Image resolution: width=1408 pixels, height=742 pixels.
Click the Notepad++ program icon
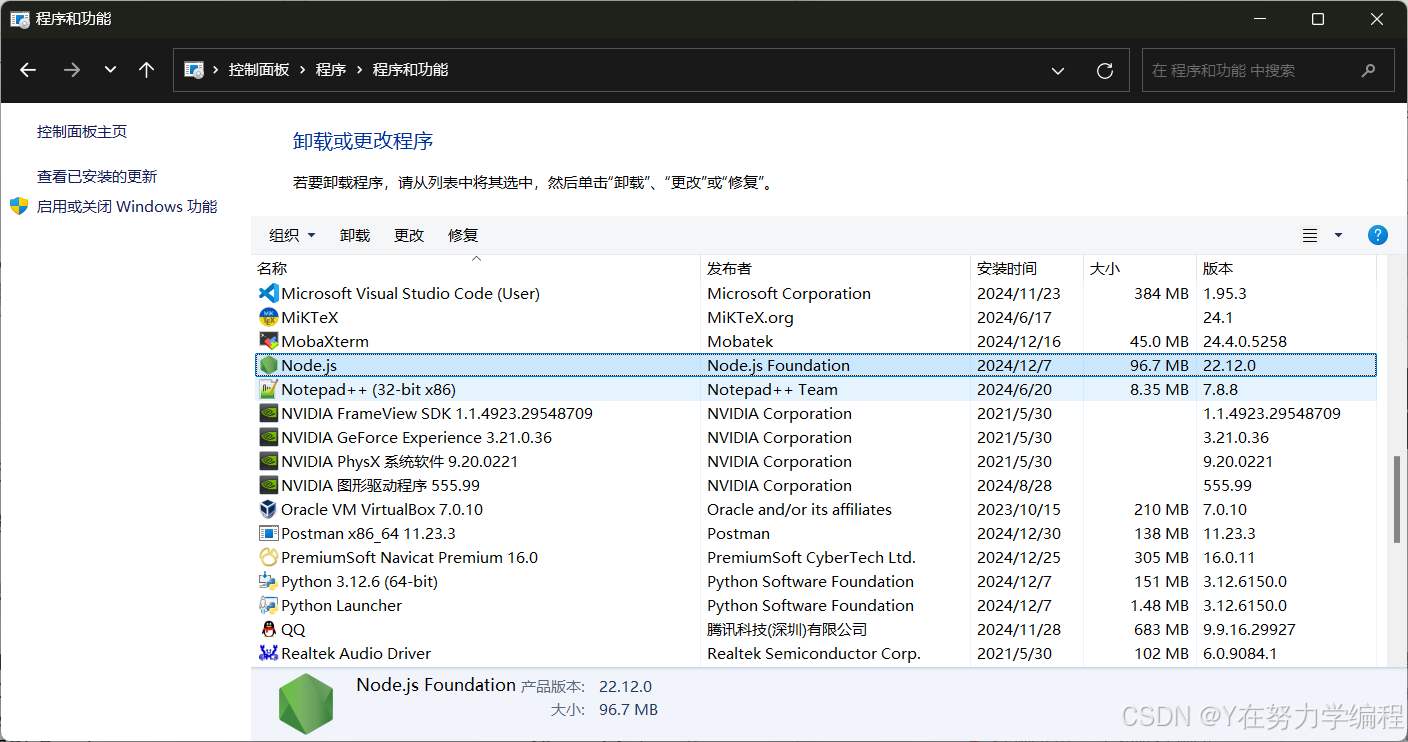pyautogui.click(x=268, y=389)
